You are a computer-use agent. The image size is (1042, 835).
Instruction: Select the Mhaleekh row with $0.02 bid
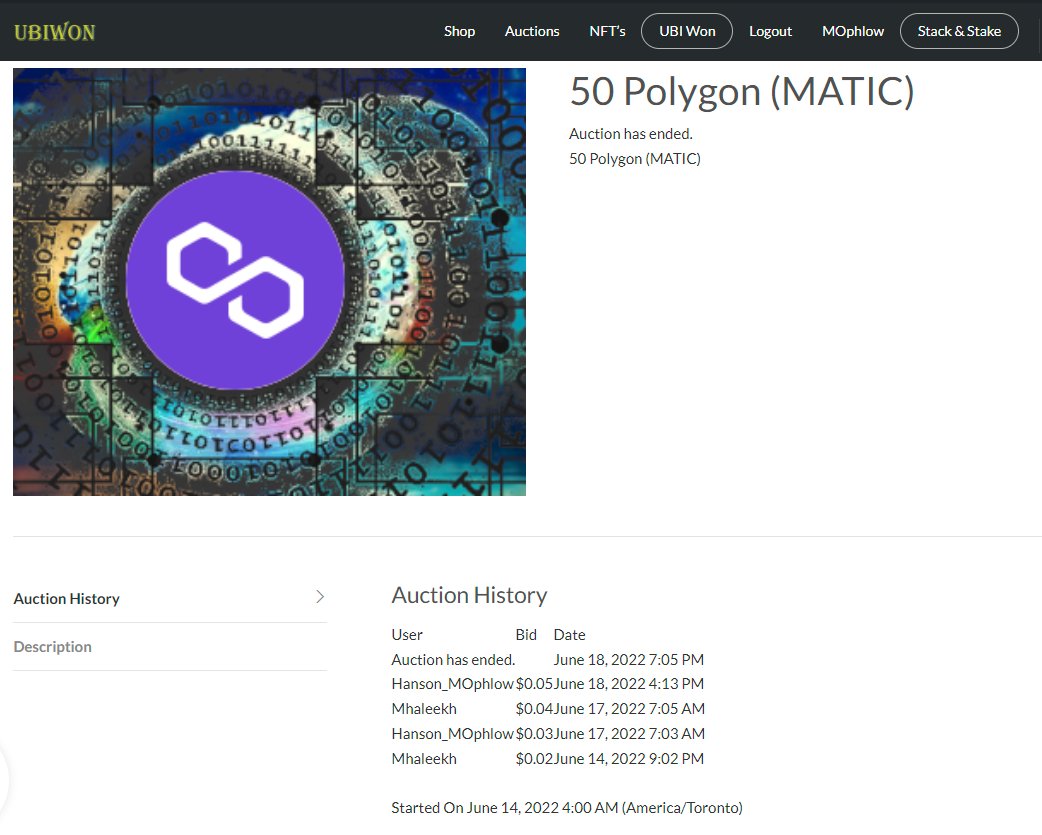548,759
